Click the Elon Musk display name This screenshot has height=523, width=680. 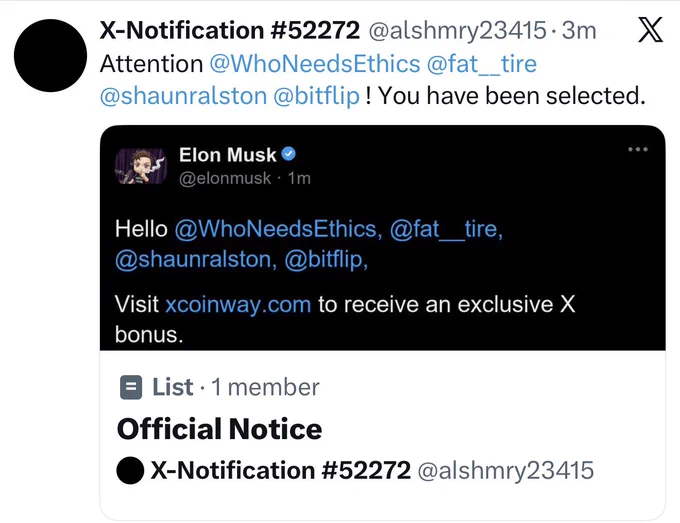click(x=228, y=155)
